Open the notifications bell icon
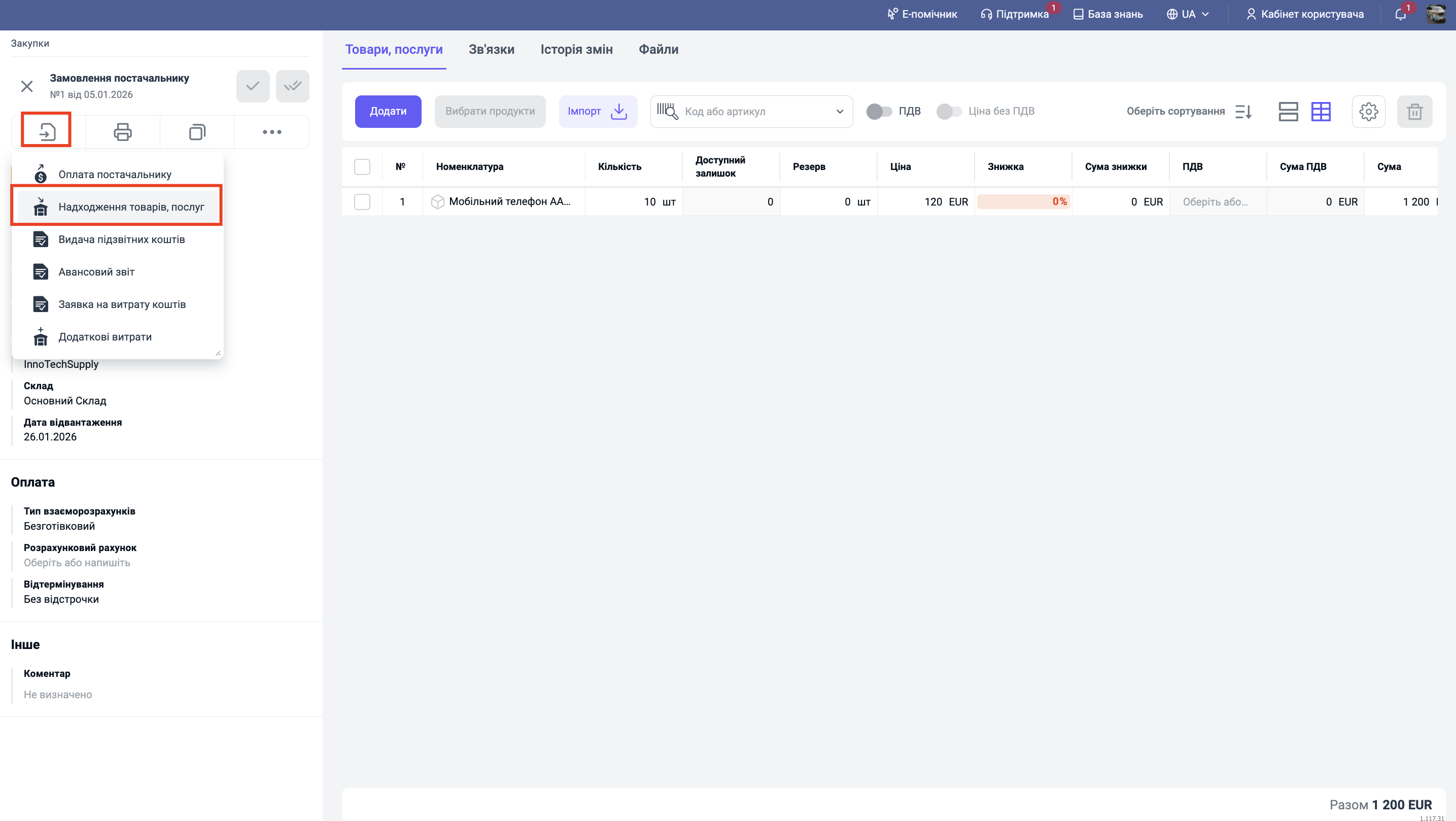1456x821 pixels. click(x=1400, y=14)
